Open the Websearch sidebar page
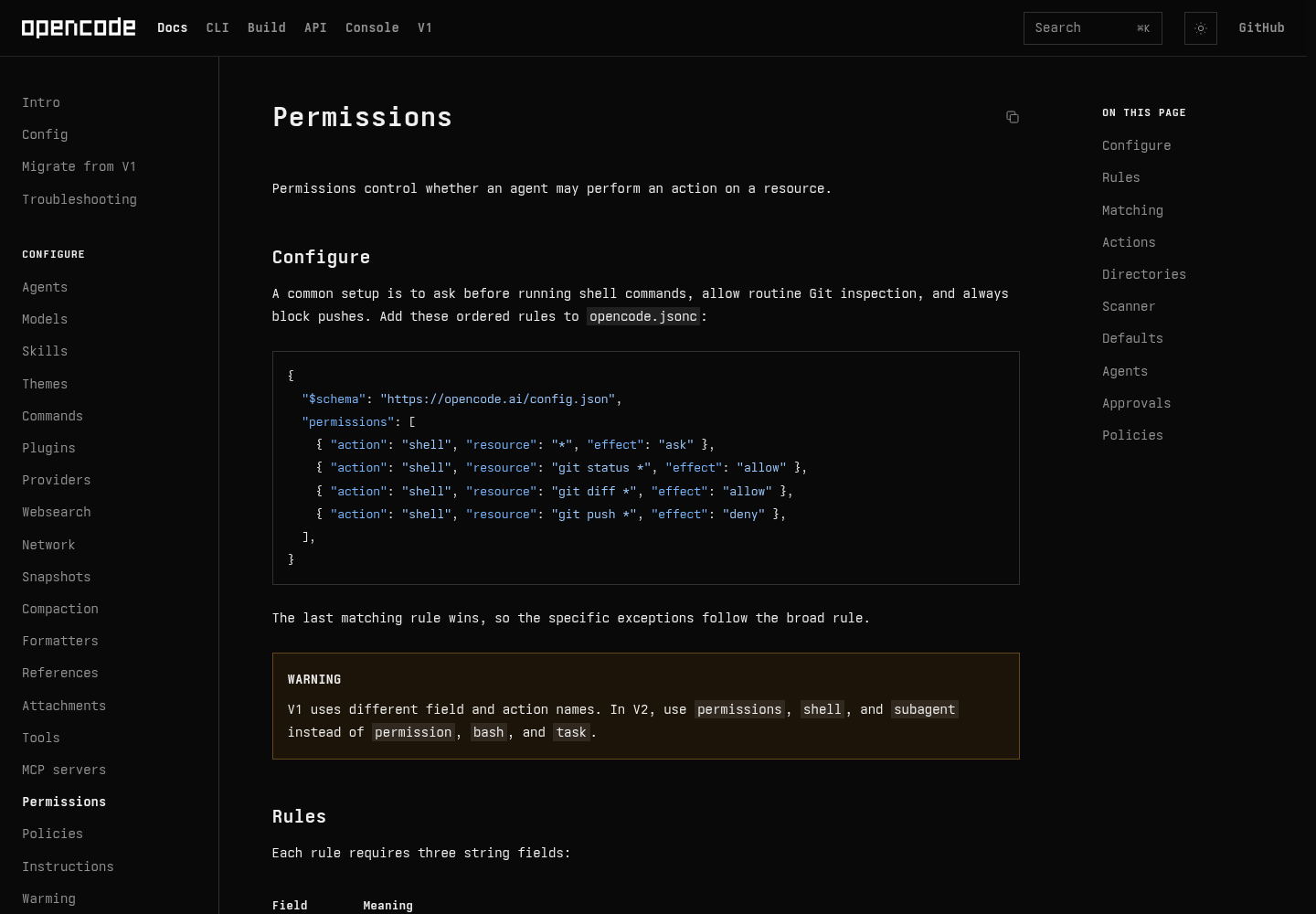 pos(57,512)
